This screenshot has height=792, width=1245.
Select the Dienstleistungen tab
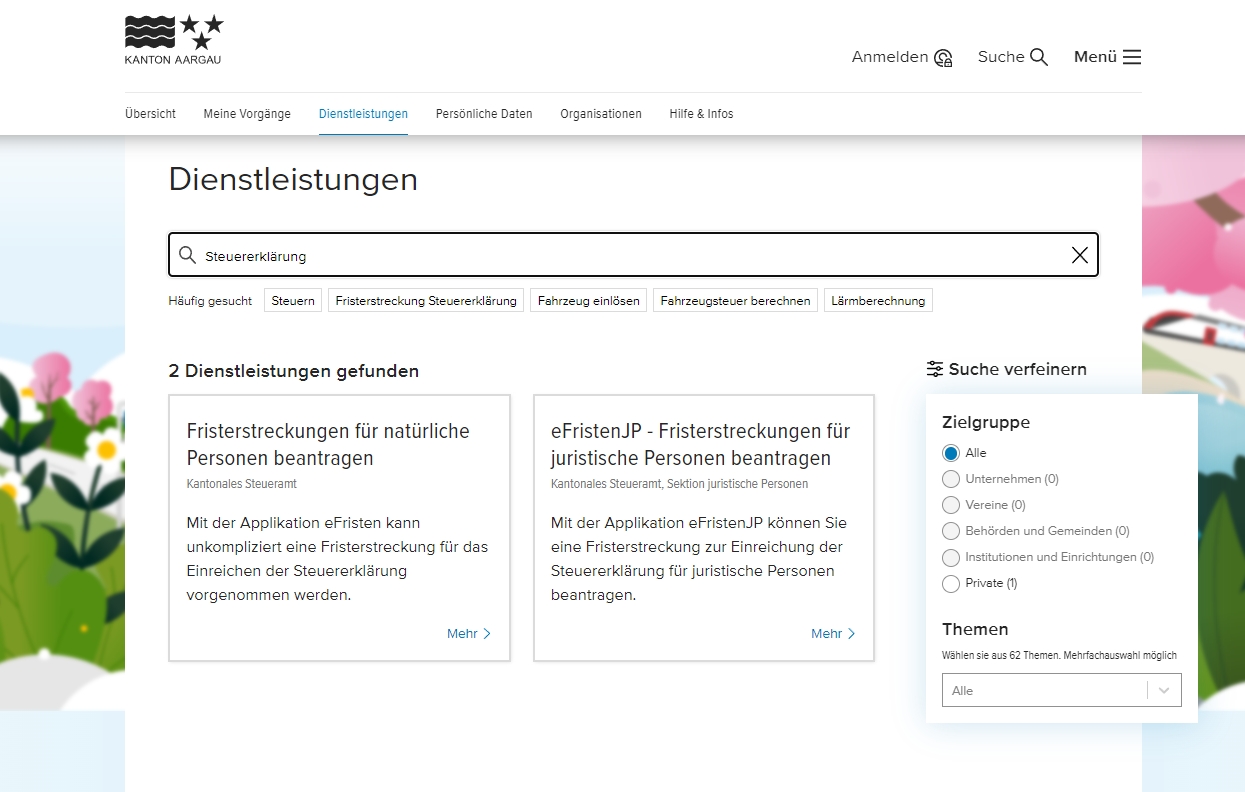(x=363, y=114)
